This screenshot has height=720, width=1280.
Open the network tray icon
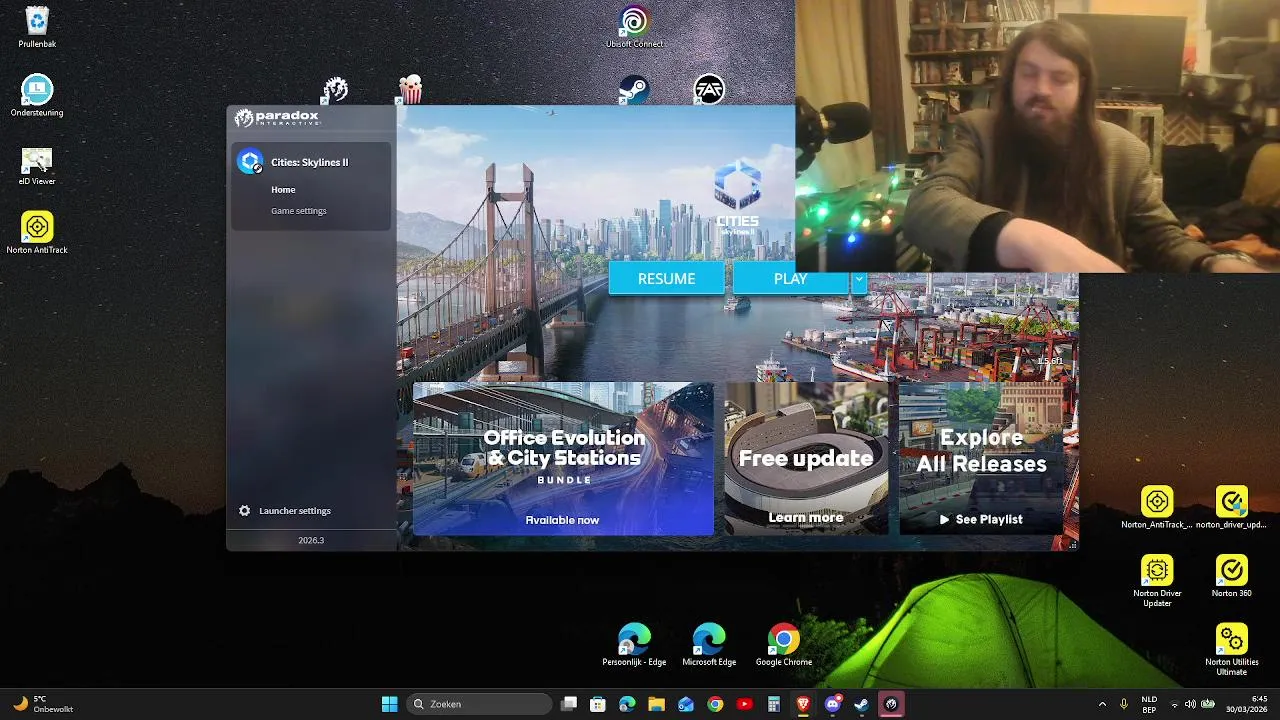pyautogui.click(x=1174, y=704)
